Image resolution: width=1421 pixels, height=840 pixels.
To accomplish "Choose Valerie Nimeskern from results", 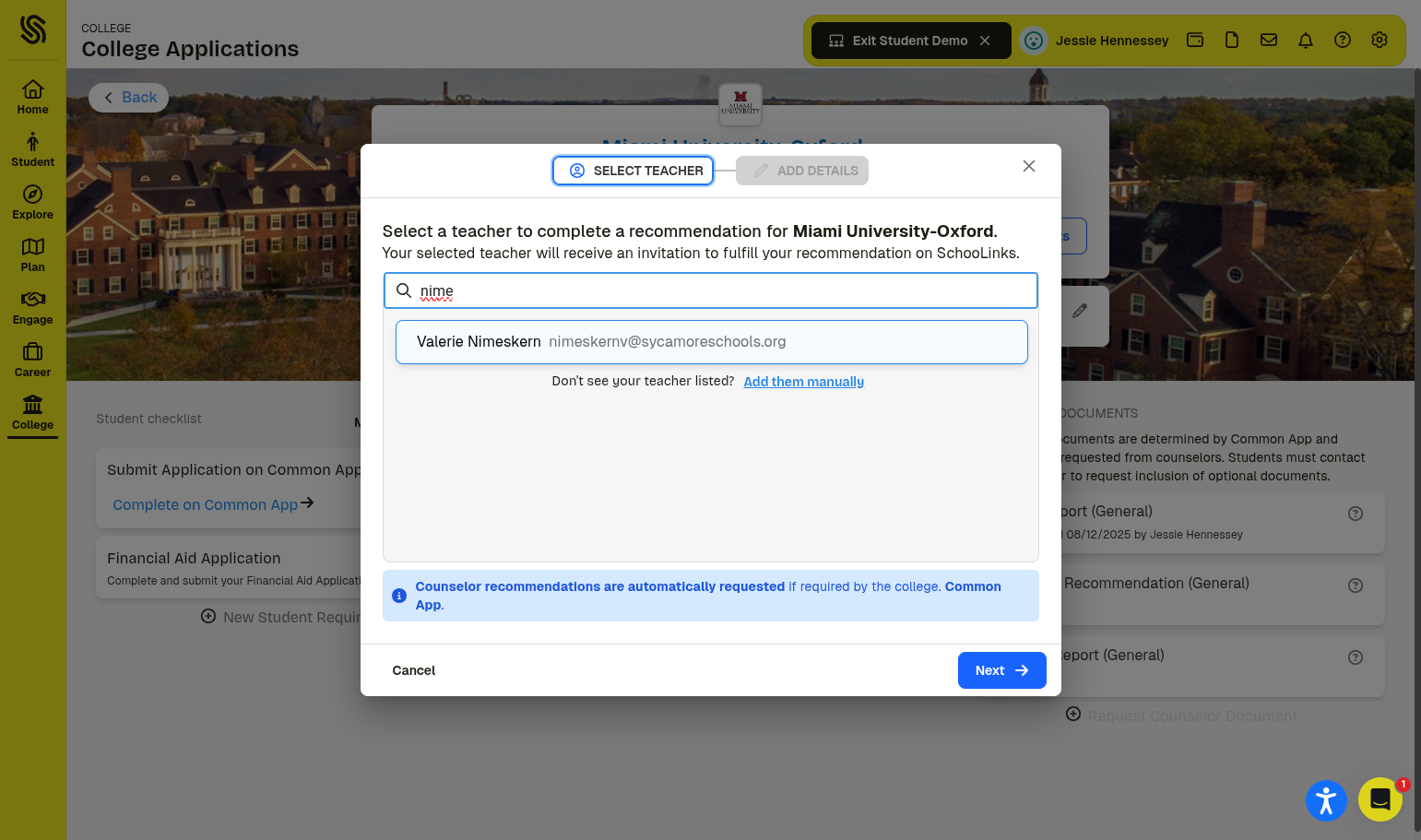I will pyautogui.click(x=711, y=342).
